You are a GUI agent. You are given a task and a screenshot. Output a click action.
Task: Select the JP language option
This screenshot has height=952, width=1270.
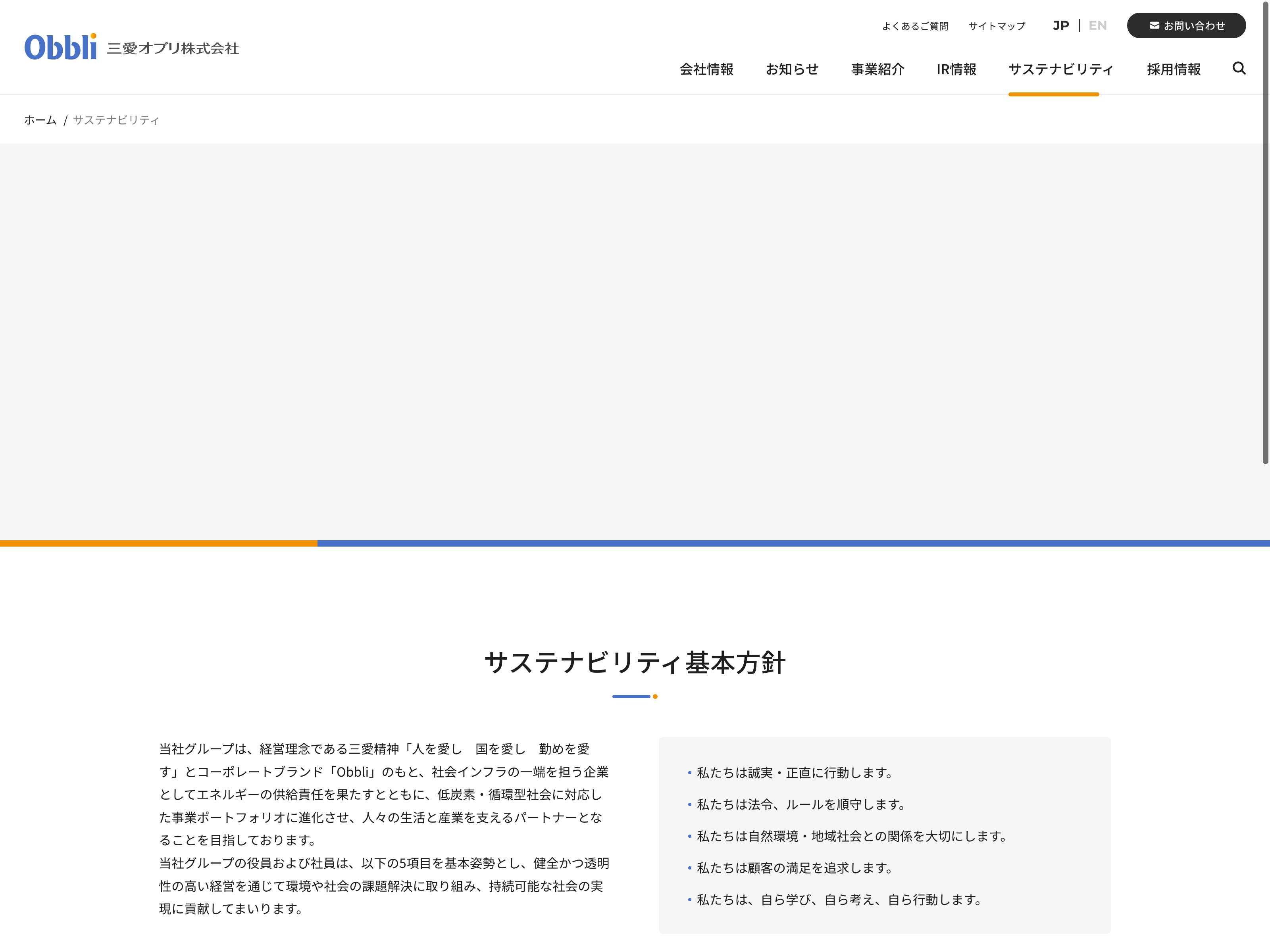pyautogui.click(x=1060, y=25)
